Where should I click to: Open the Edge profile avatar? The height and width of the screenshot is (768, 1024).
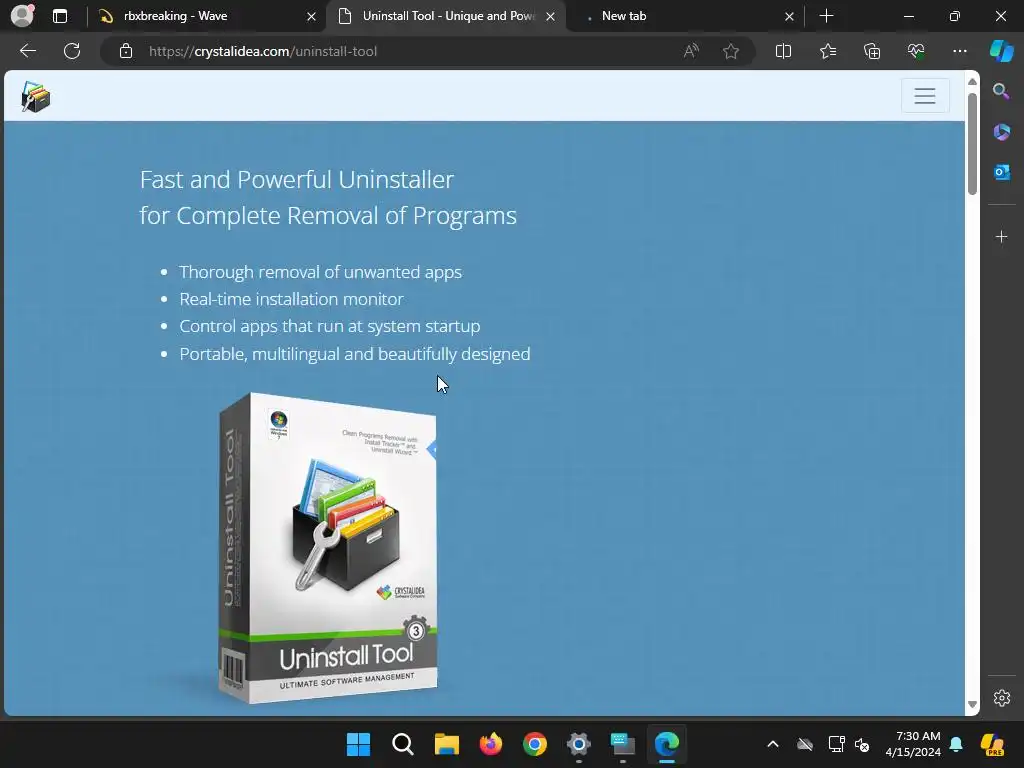(22, 16)
